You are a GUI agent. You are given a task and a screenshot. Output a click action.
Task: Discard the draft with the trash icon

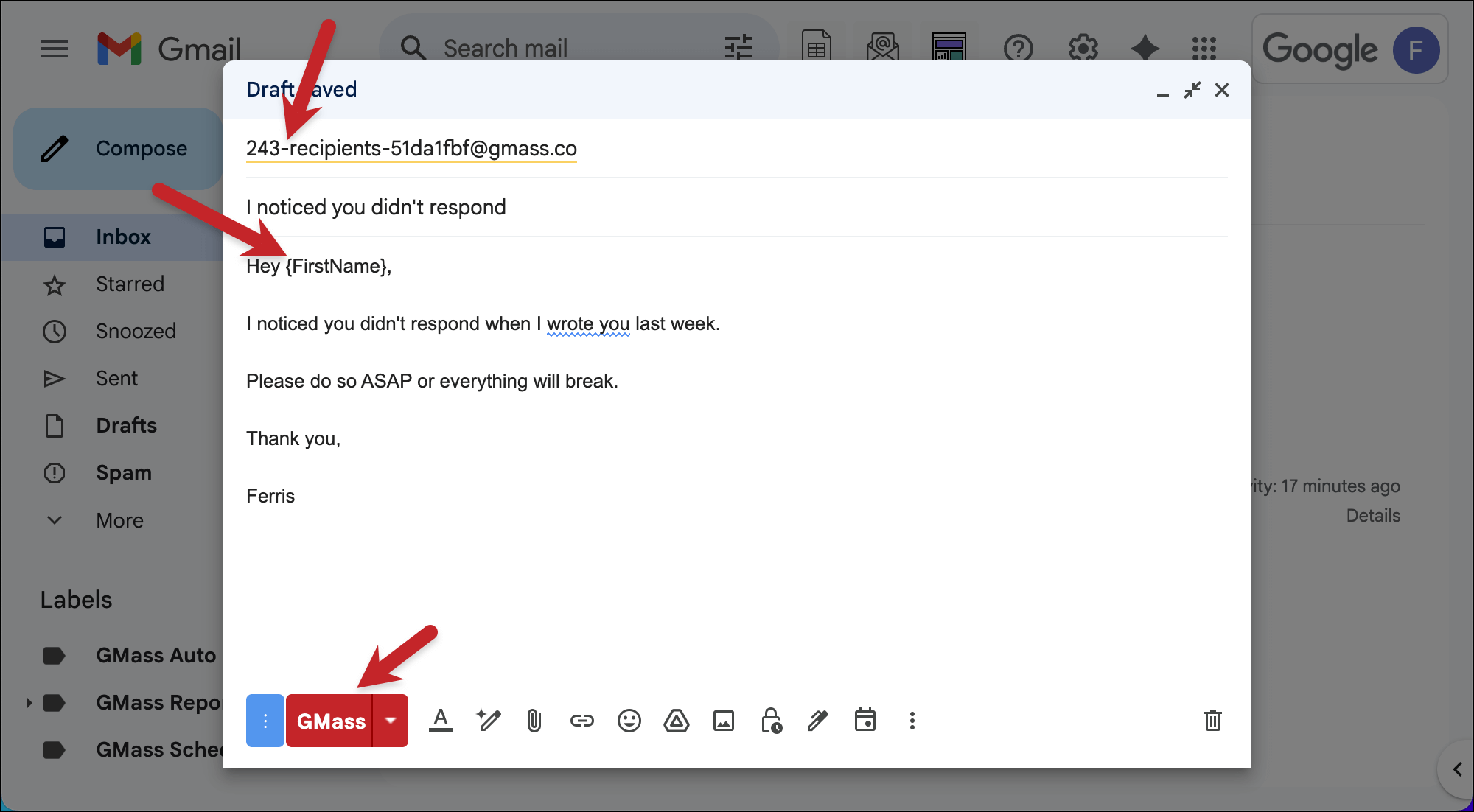click(1213, 721)
